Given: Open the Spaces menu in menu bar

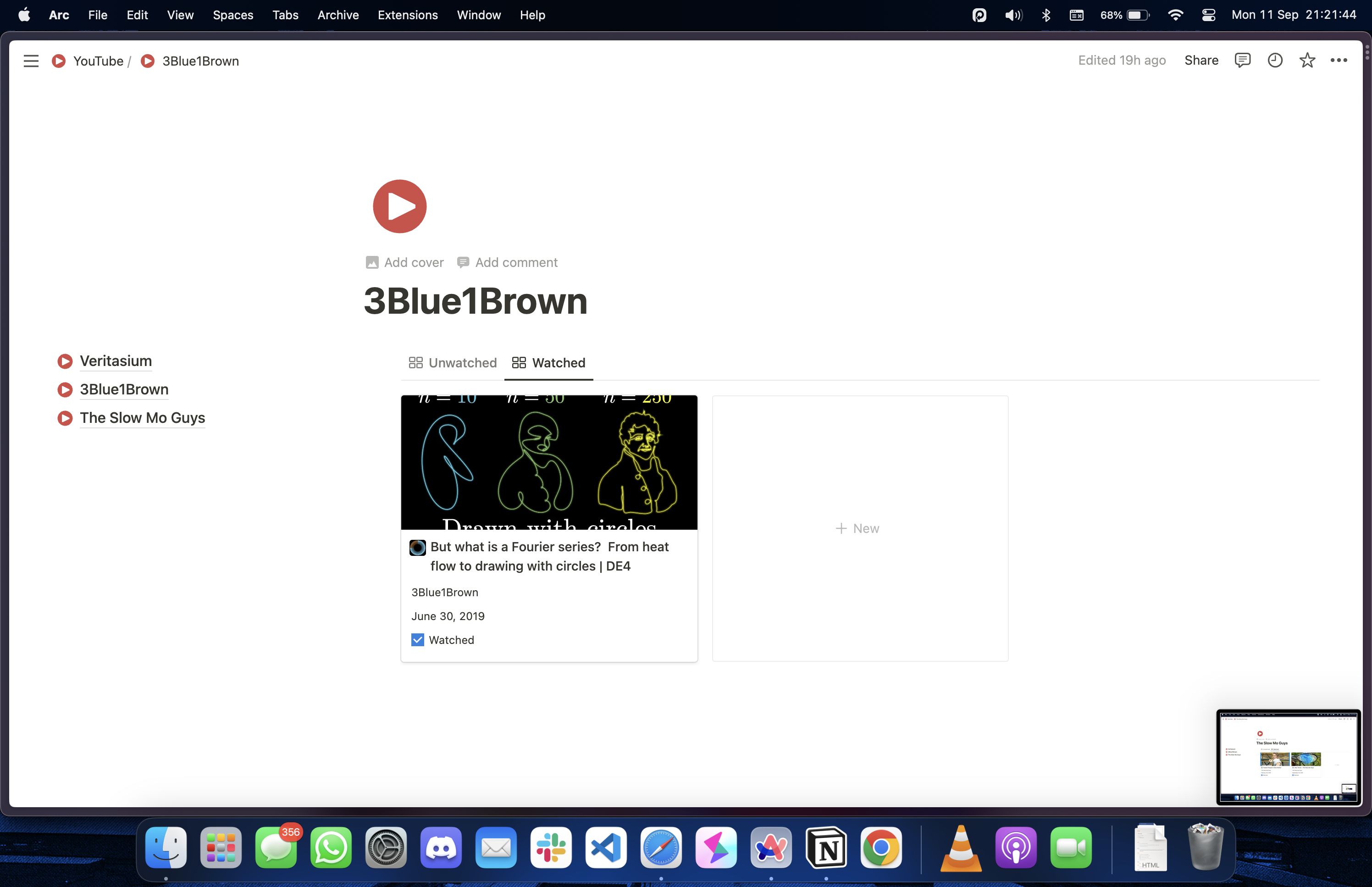Looking at the screenshot, I should click(232, 15).
